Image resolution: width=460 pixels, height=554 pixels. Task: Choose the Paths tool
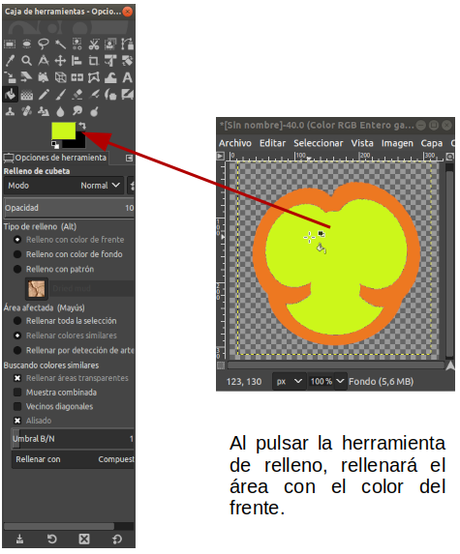pos(127,44)
